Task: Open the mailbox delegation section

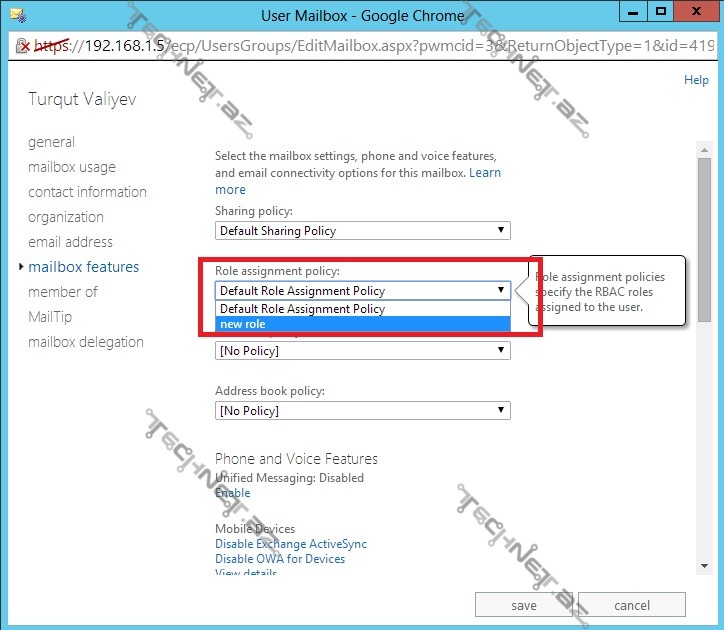Action: [85, 342]
